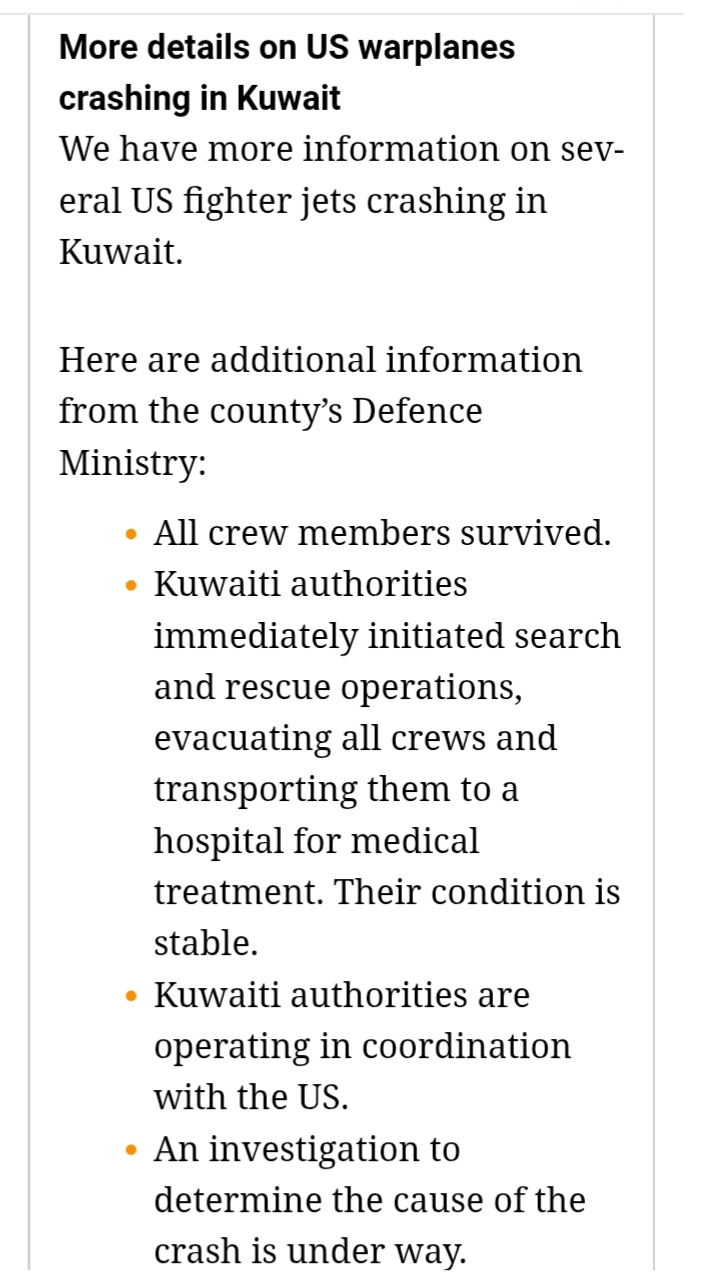The width and height of the screenshot is (719, 1278).
Task: Click the text "determine the cause of the"
Action: (369, 1200)
